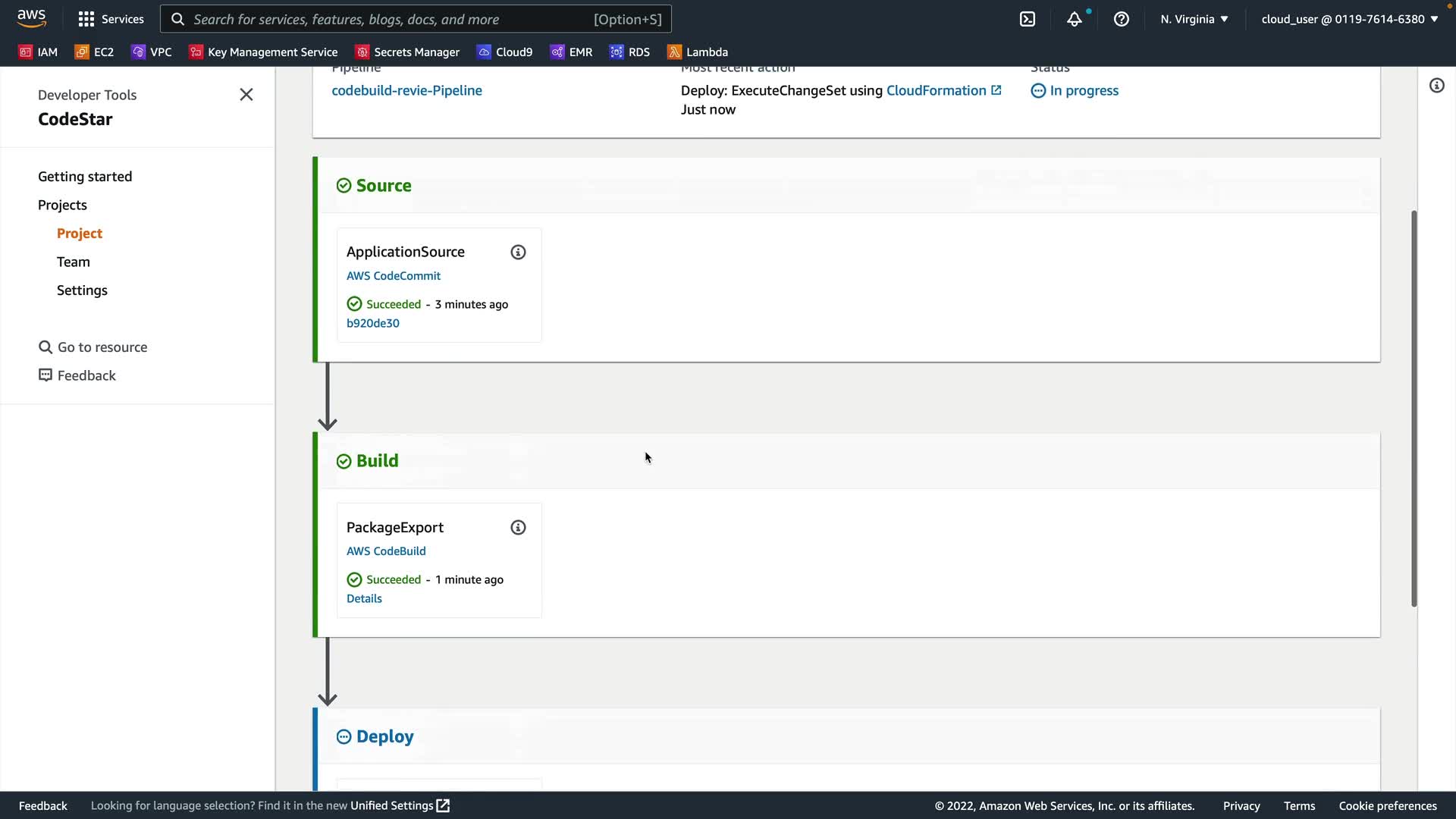1456x819 pixels.
Task: Open the right-side info panel icon
Action: pyautogui.click(x=1436, y=85)
